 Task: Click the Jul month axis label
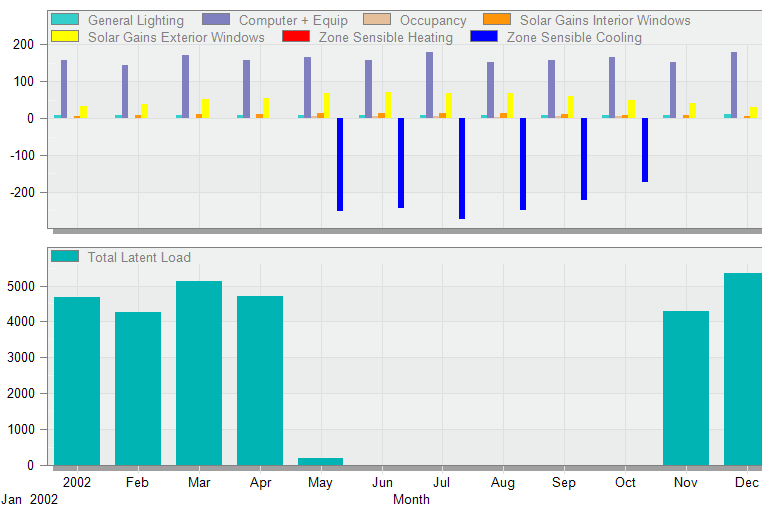coord(441,482)
